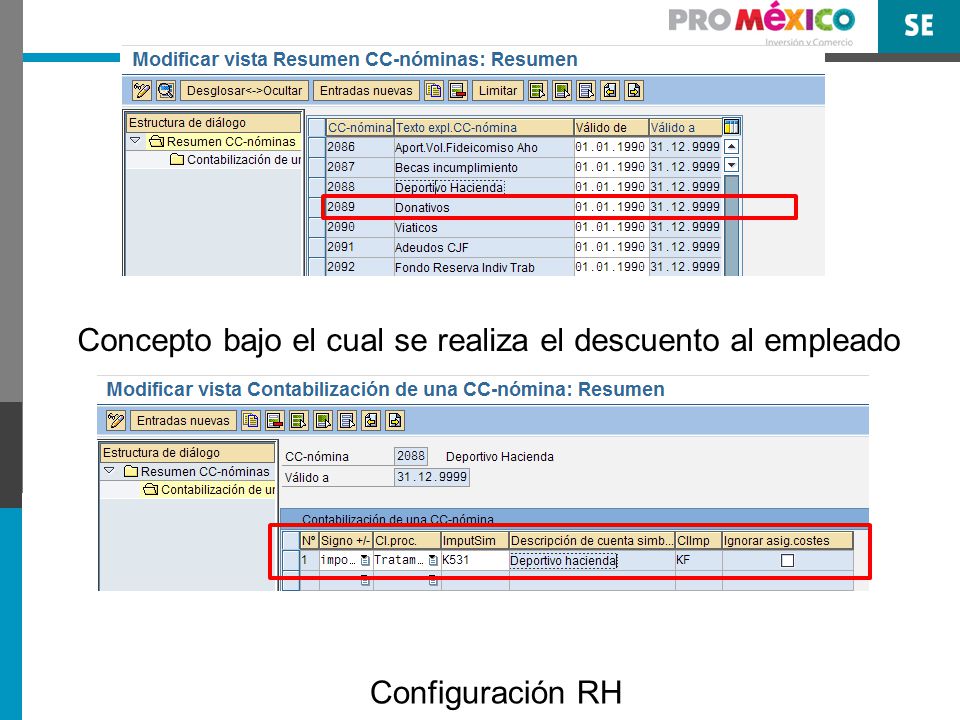Click Entradas nuevas in the Resumen CC-nóminas toolbar

pos(366,91)
